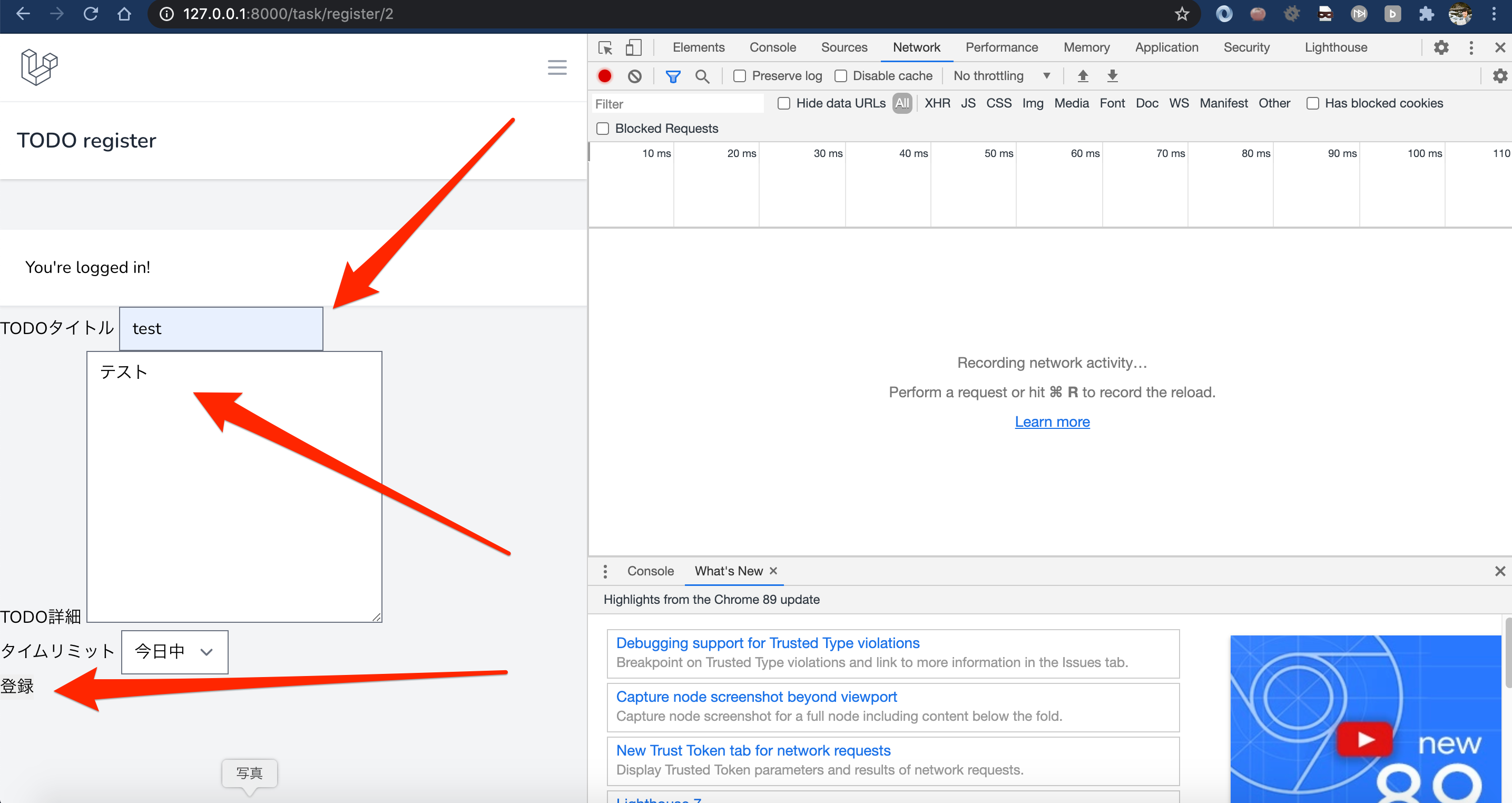Toggle the device emulation toolbar
This screenshot has height=803, width=1512.
coord(633,47)
